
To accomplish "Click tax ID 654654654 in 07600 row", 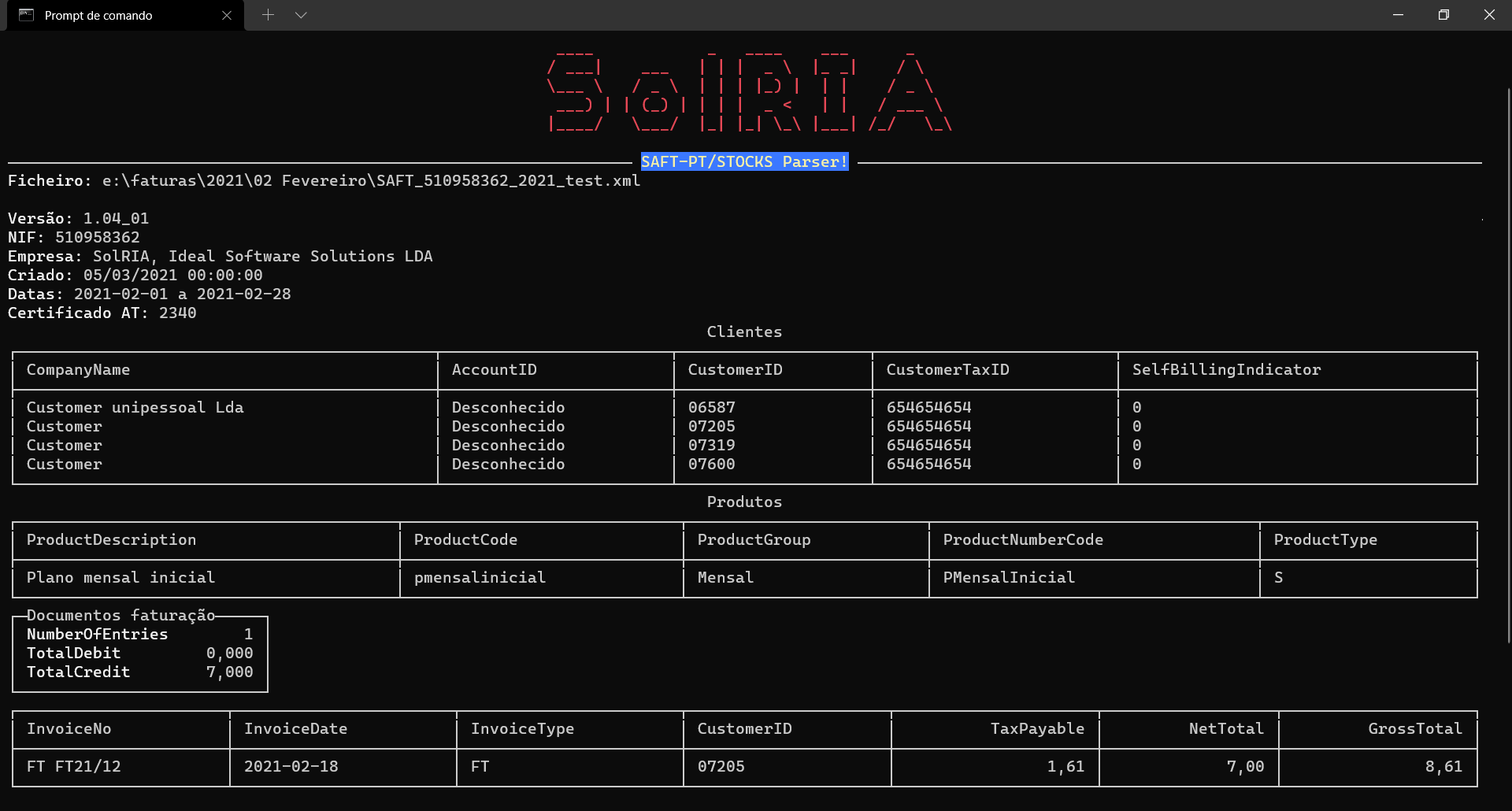I will tap(928, 464).
